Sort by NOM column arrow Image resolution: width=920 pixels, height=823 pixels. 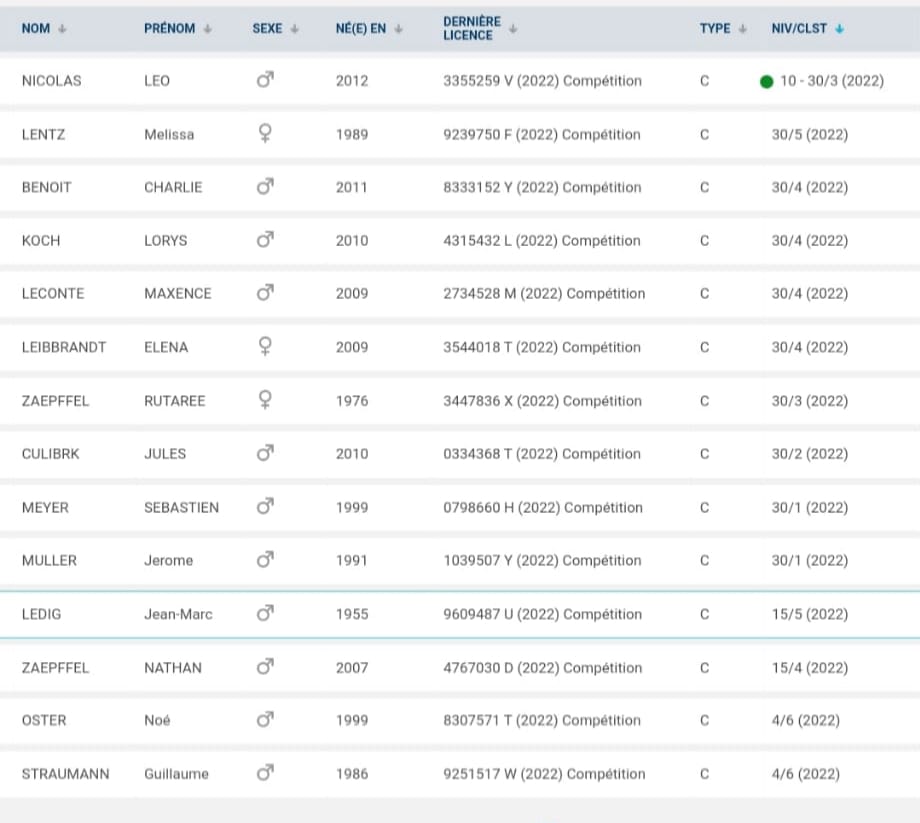62,29
